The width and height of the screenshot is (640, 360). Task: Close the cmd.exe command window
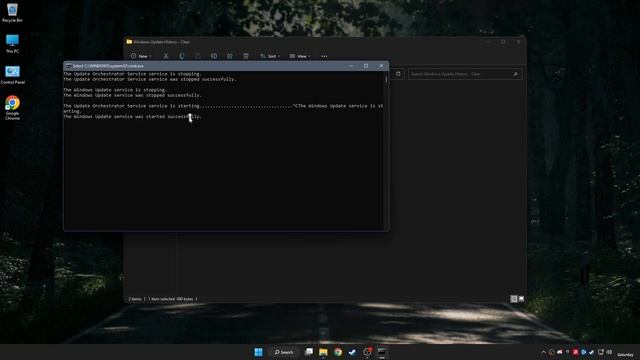click(381, 66)
